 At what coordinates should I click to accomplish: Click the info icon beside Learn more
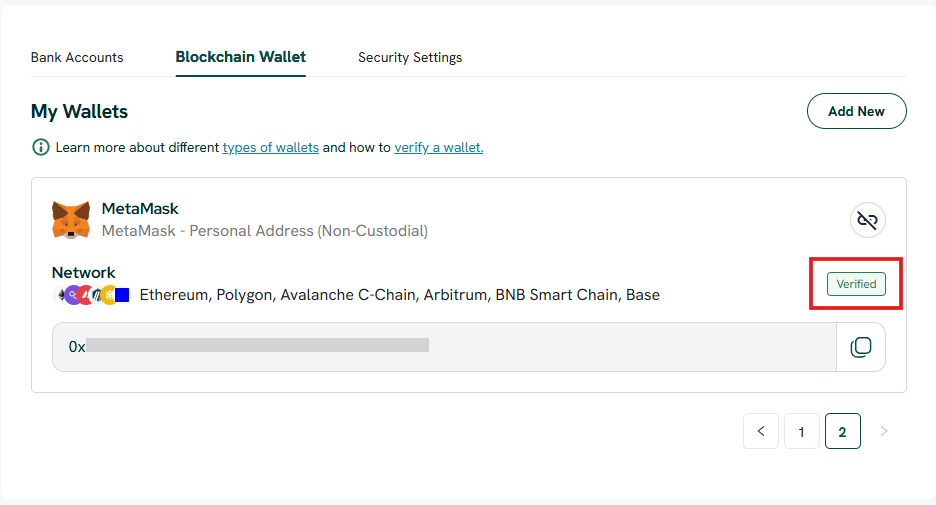coord(41,147)
